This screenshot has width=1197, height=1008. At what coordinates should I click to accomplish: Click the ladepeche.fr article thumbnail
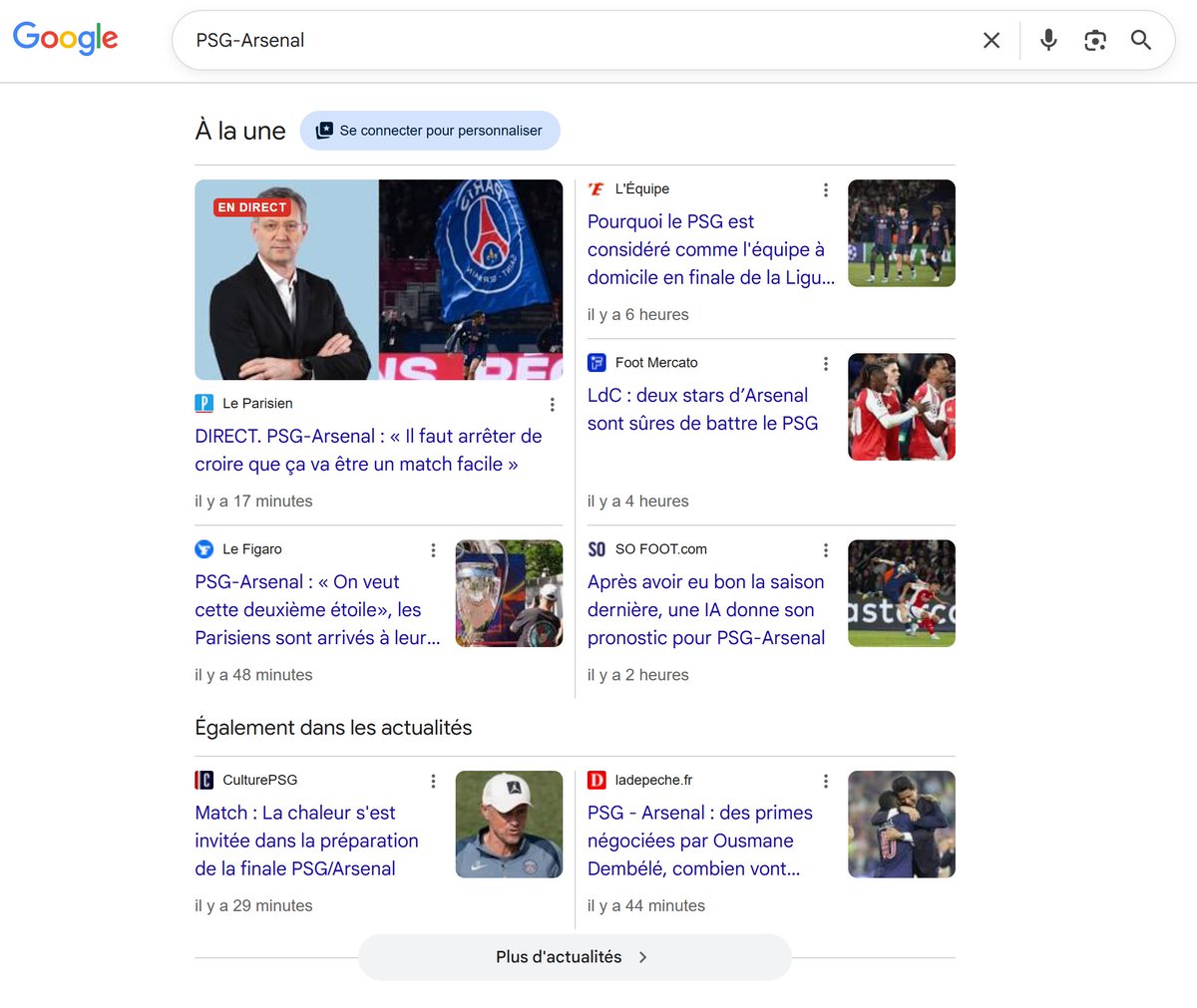click(902, 825)
